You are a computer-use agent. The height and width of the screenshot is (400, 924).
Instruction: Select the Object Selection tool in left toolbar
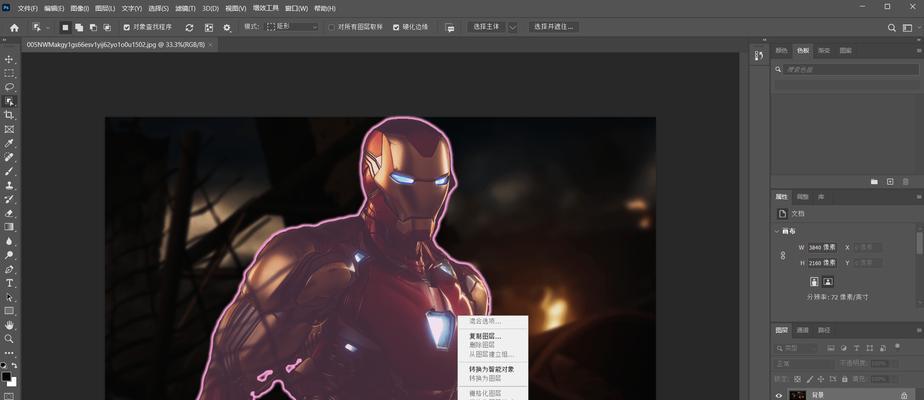[x=9, y=101]
